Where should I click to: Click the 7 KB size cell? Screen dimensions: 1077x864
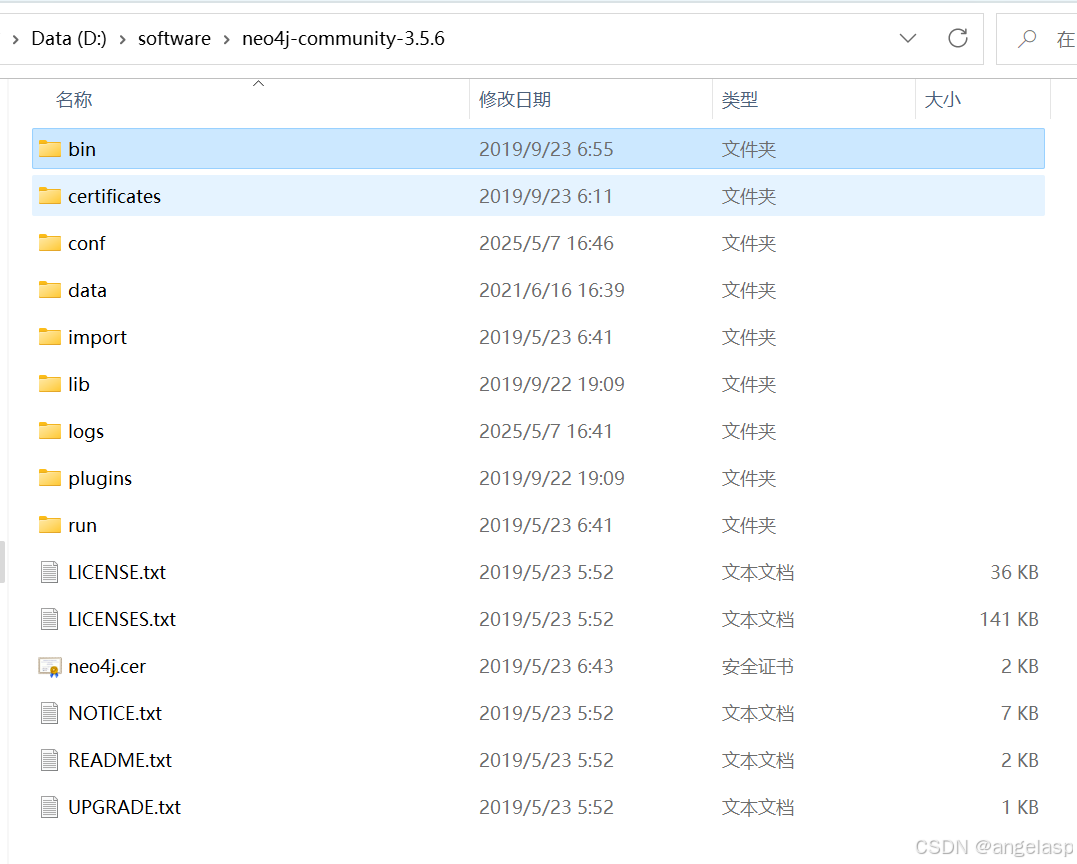(x=1020, y=714)
